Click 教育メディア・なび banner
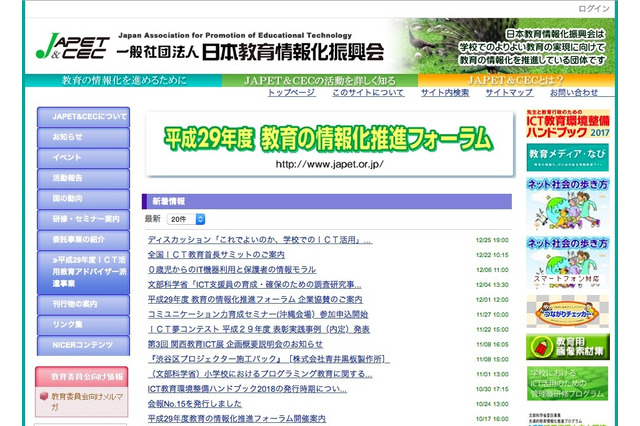The image size is (640, 426). [x=568, y=157]
